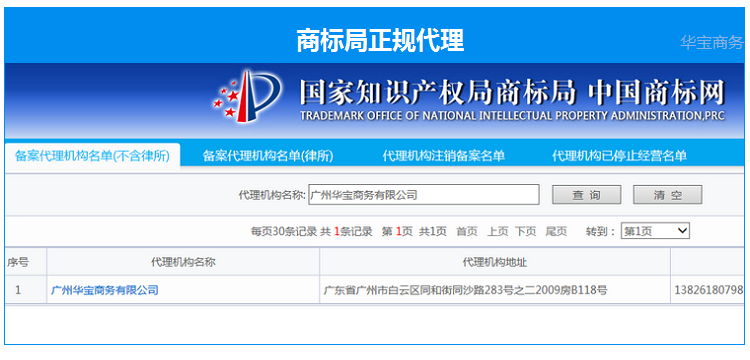Screen dimensions: 750x360
Task: Open the 广州华宝商务有限公司 result link
Action: point(104,290)
